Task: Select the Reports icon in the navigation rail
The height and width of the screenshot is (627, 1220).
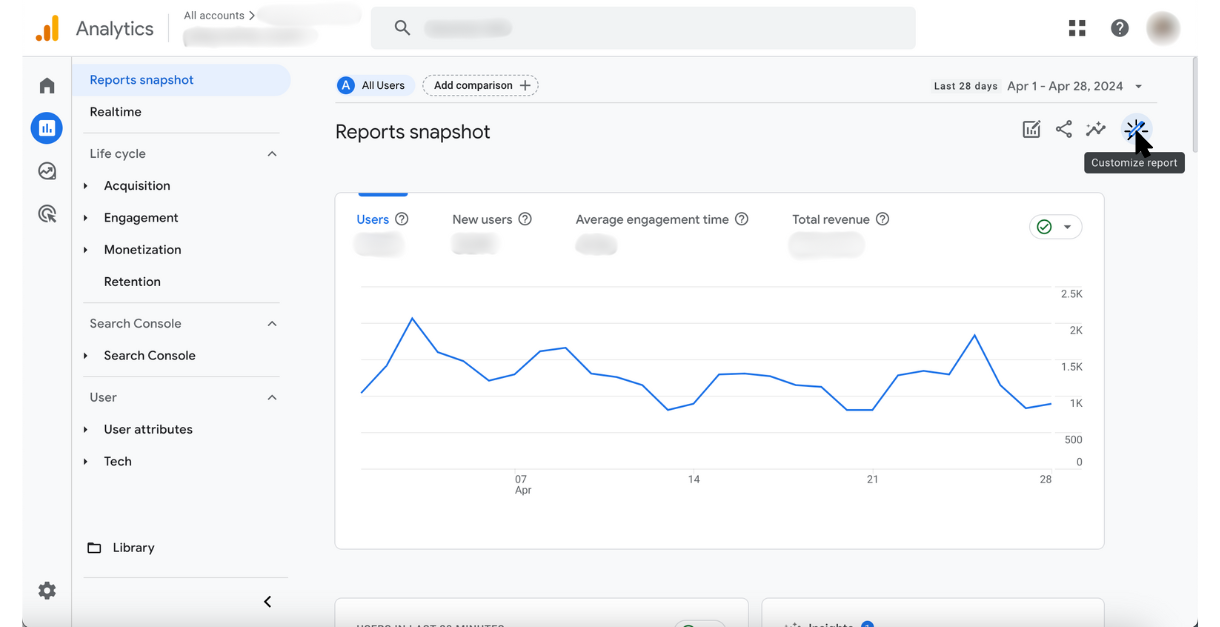Action: [46, 128]
